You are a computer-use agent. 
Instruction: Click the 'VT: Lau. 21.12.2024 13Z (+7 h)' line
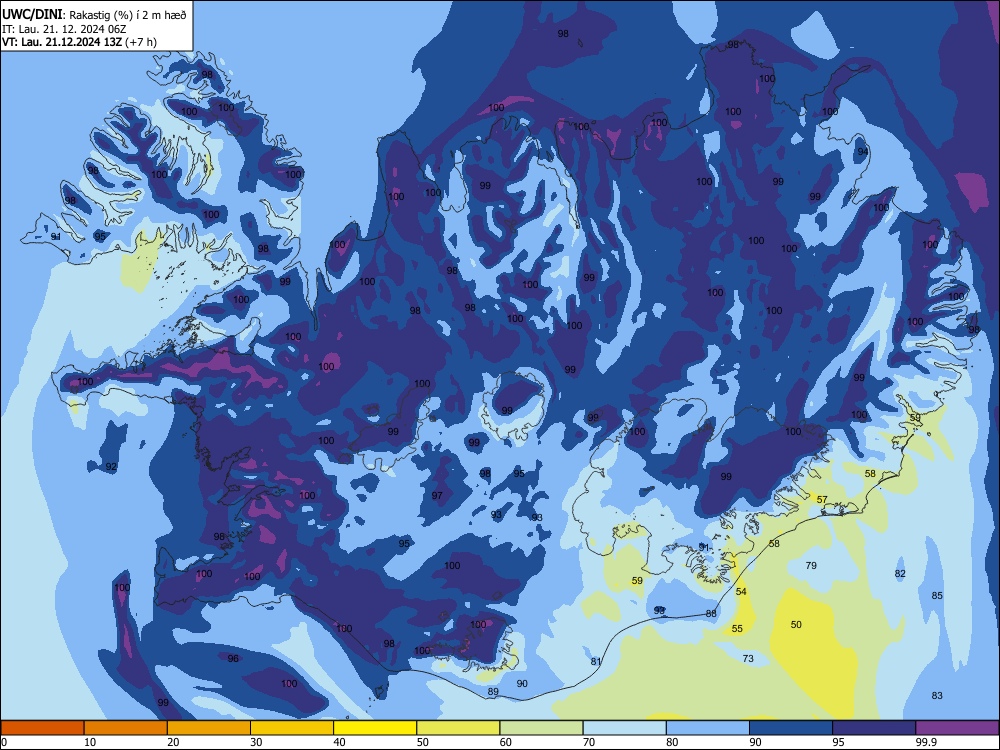tap(79, 42)
